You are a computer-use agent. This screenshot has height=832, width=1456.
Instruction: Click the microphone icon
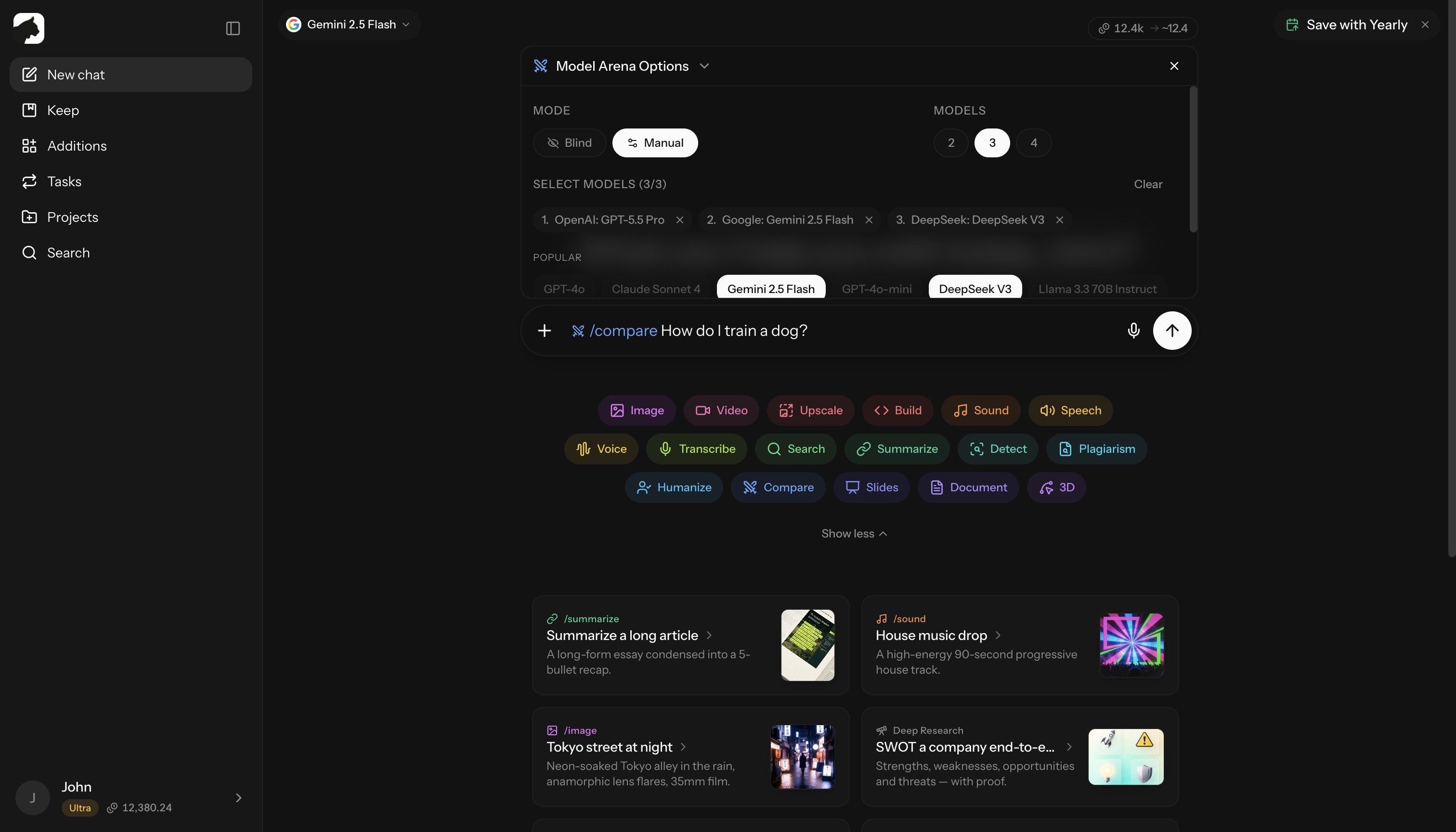click(x=1133, y=330)
